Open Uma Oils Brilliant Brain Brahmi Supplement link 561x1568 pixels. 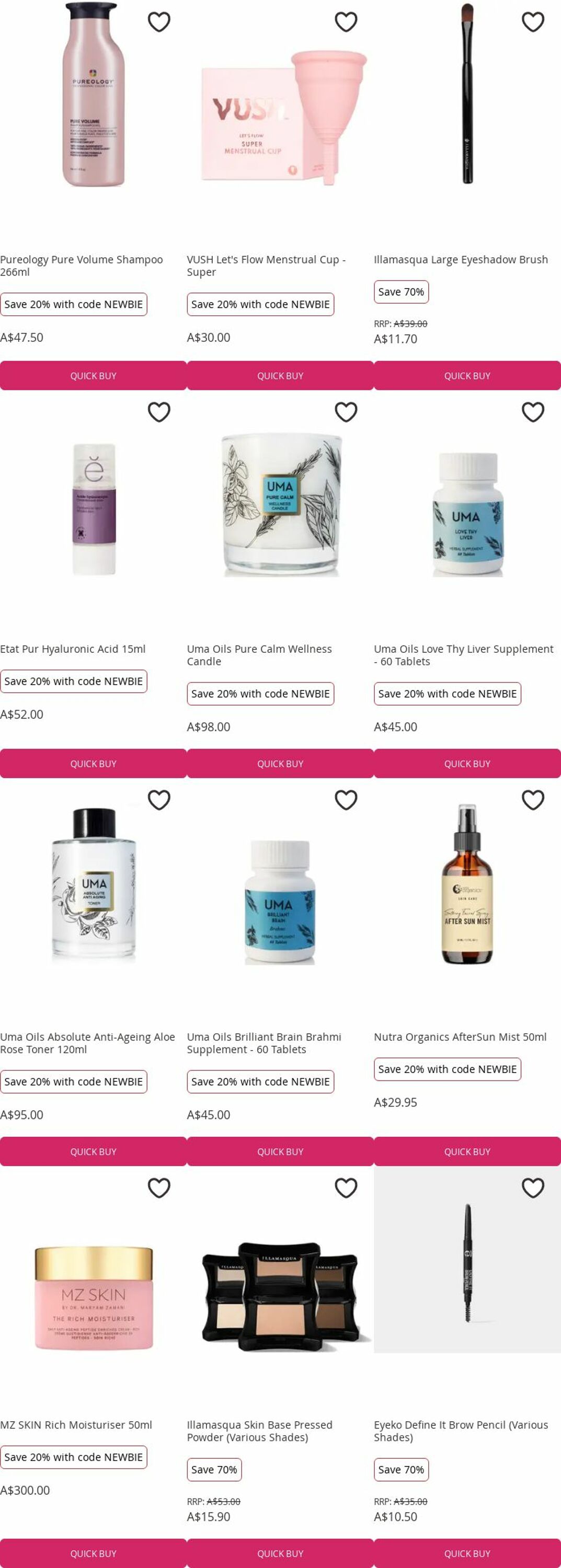(264, 1043)
